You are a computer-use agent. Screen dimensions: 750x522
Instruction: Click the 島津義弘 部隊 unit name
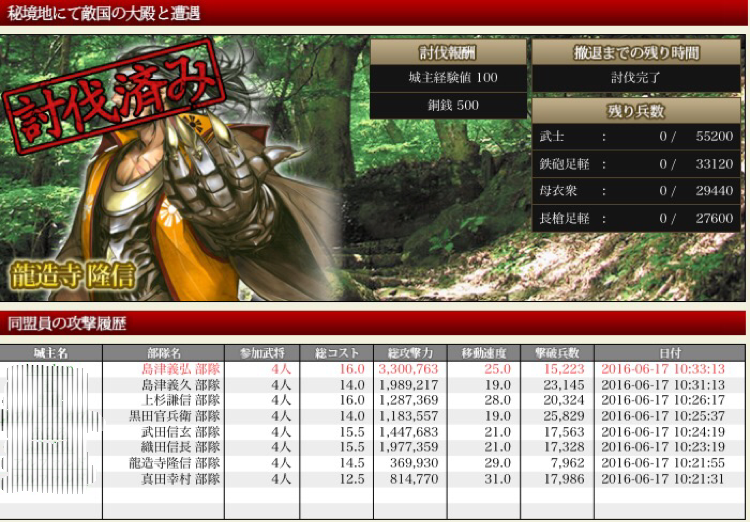pos(181,369)
